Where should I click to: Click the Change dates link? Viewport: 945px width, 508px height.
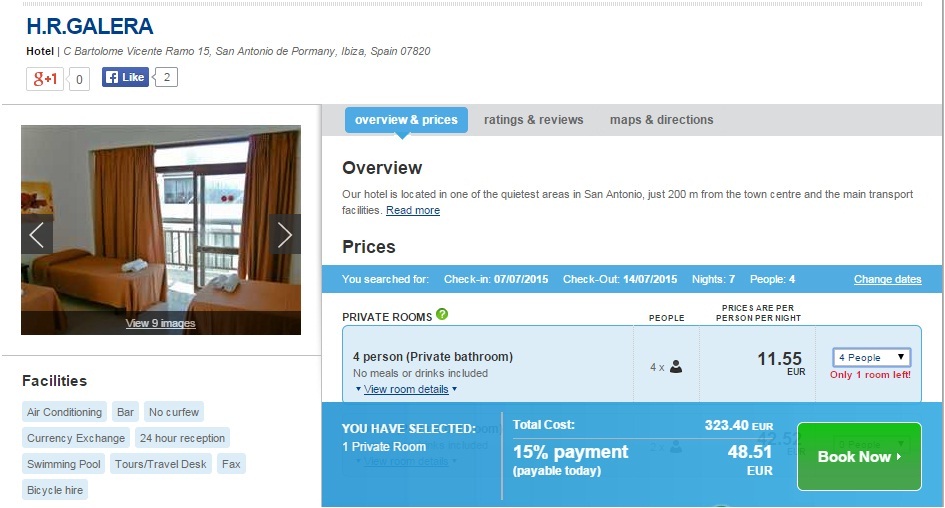[x=887, y=279]
